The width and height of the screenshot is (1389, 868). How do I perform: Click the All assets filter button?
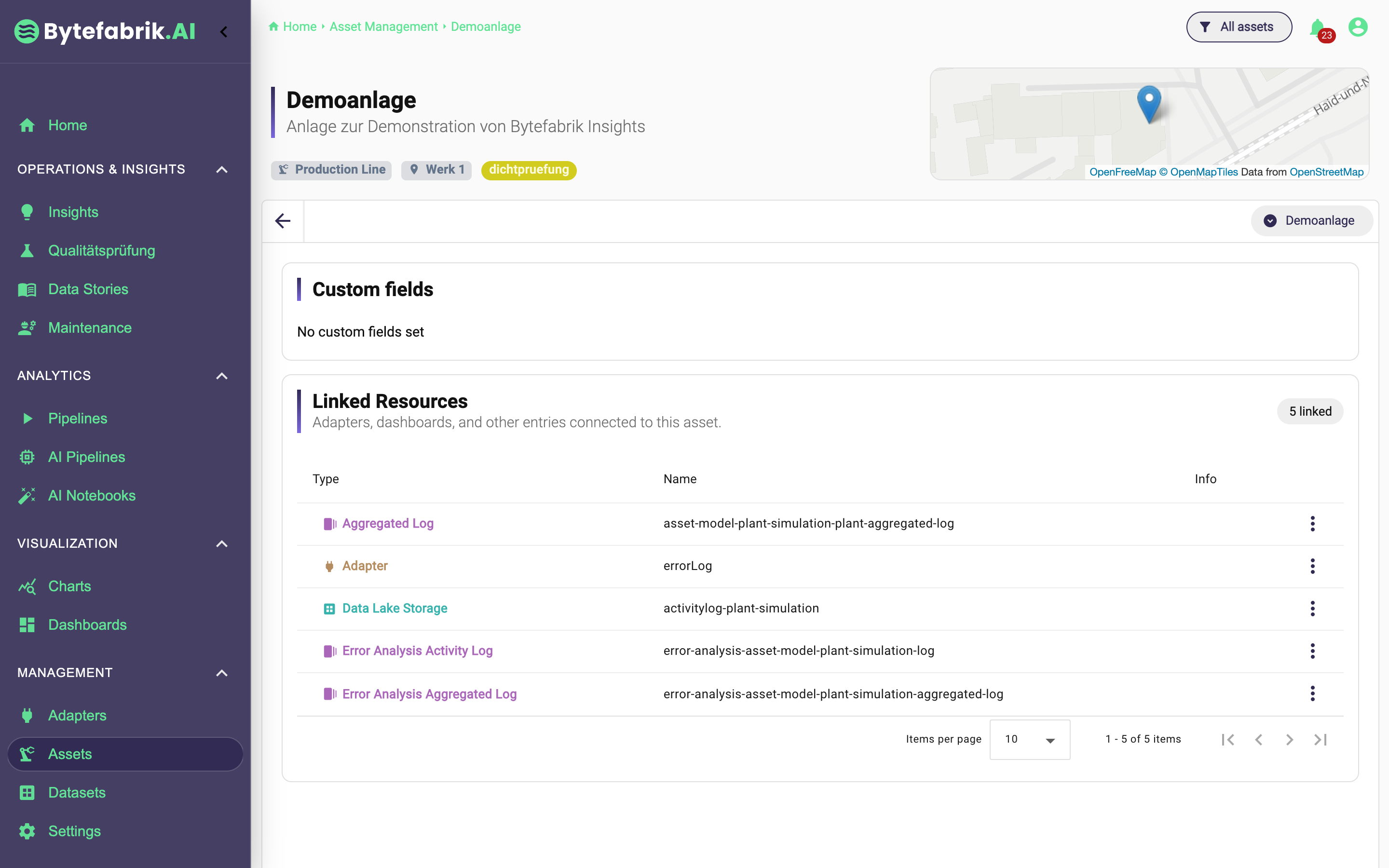click(x=1239, y=27)
